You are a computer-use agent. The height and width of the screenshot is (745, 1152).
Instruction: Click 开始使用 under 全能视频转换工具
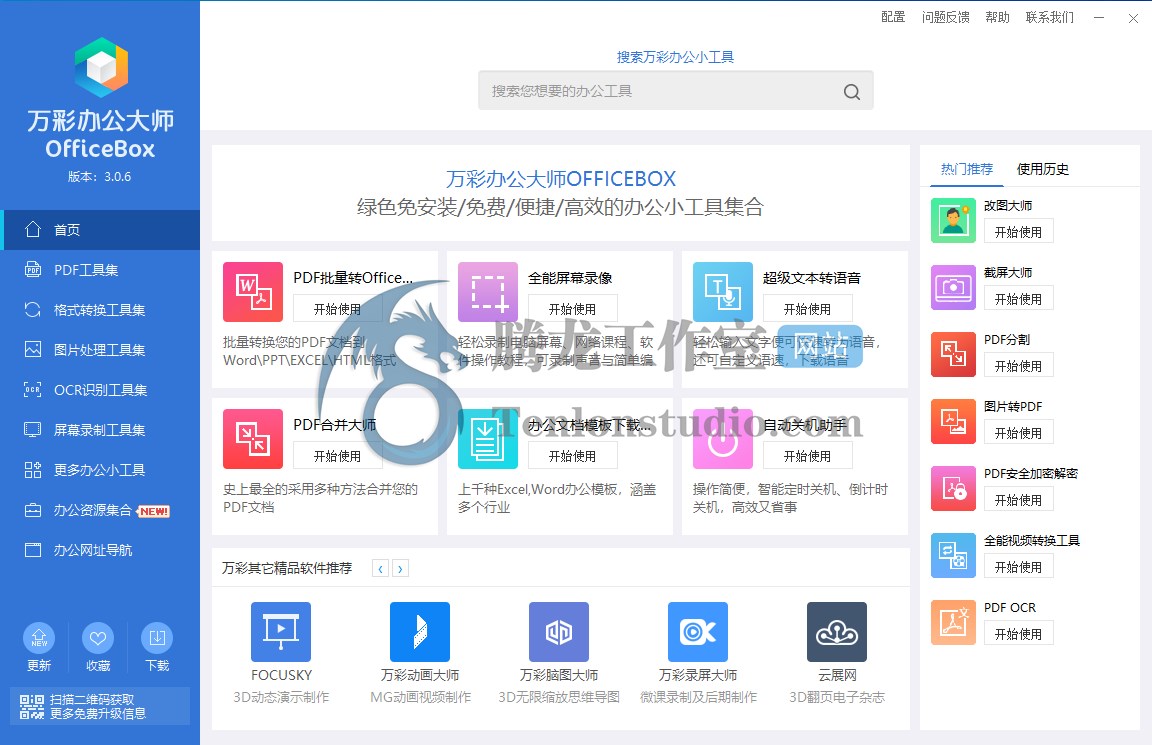1018,567
